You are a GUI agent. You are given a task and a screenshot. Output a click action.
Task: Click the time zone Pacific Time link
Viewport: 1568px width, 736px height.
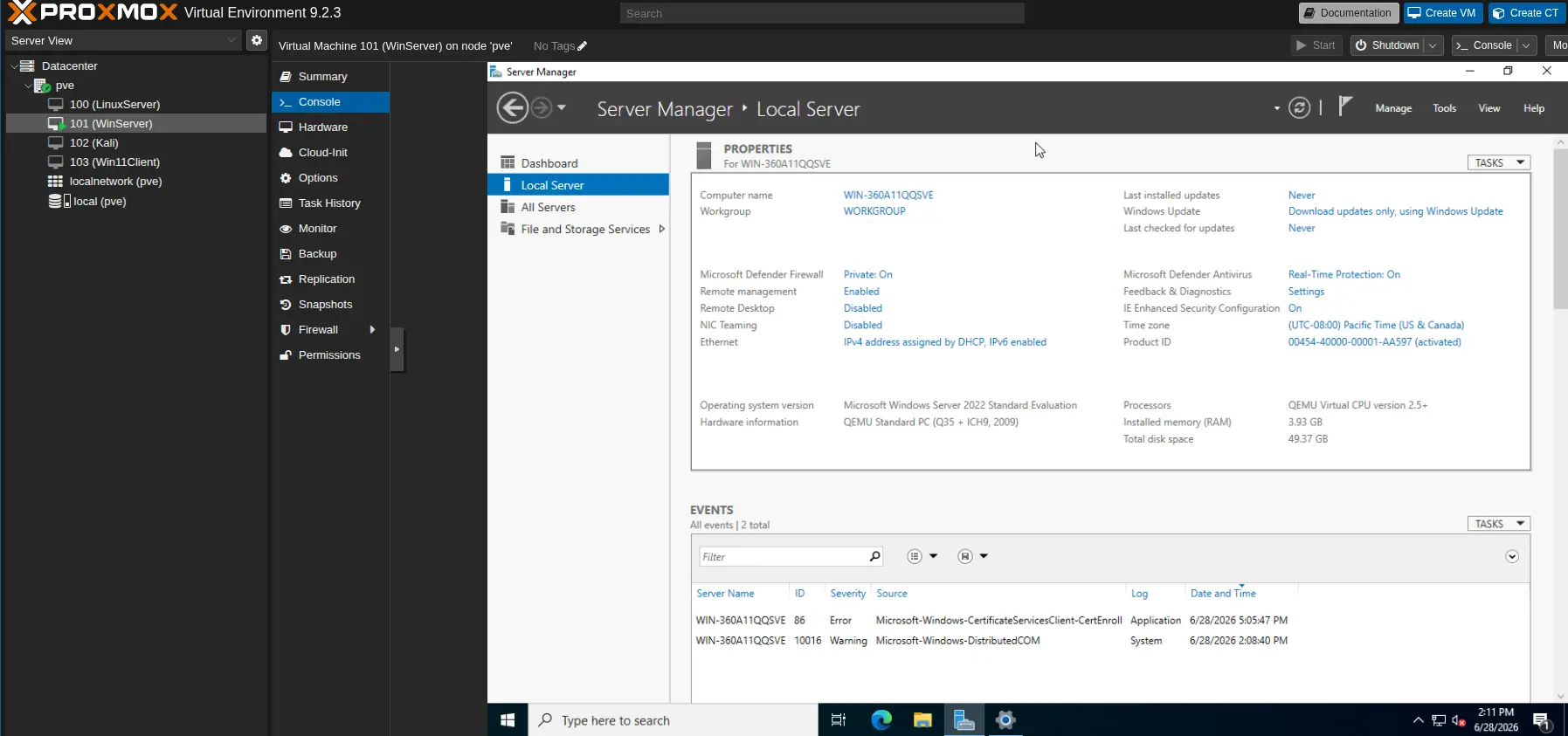pyautogui.click(x=1376, y=325)
